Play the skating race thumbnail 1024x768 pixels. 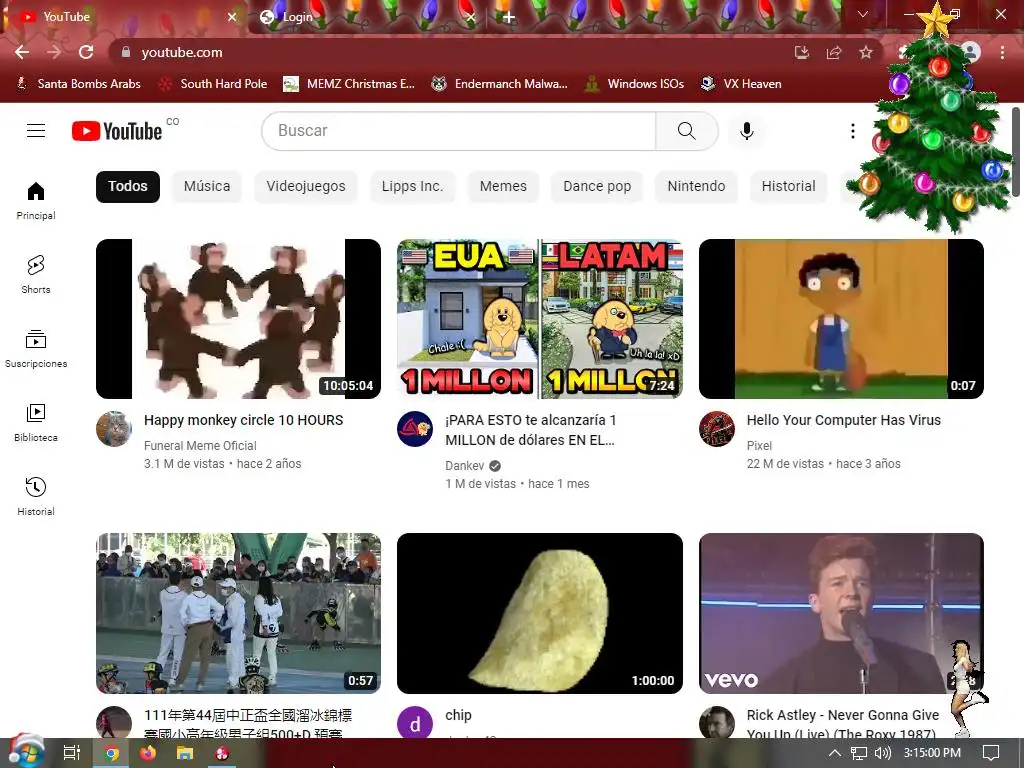click(238, 613)
